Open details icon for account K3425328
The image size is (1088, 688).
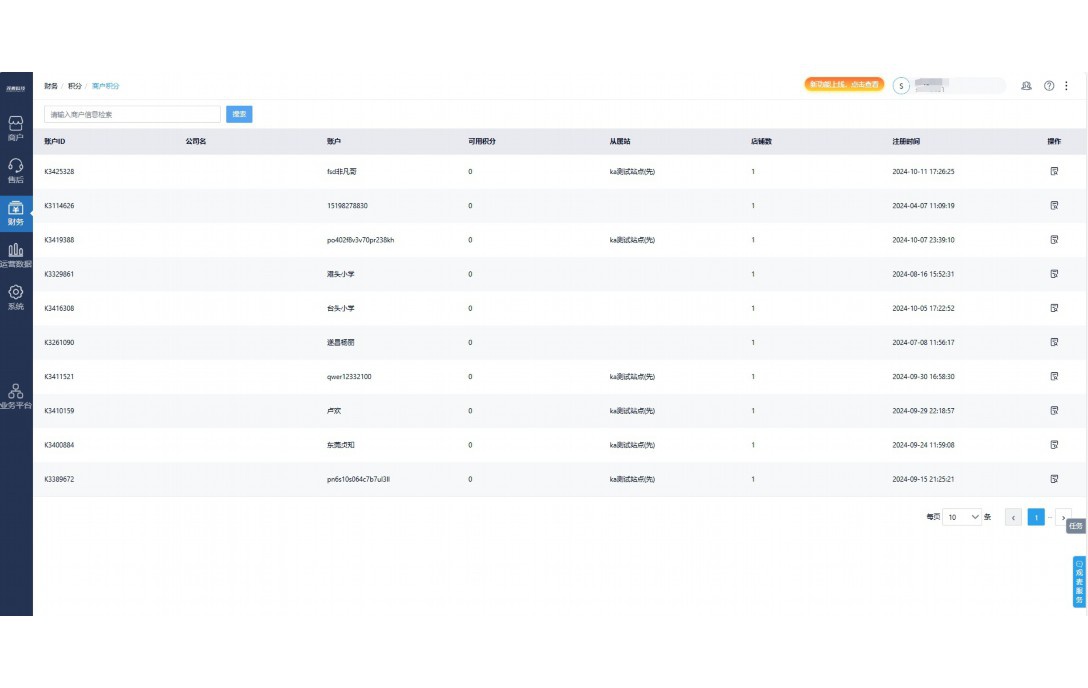[x=1054, y=172]
